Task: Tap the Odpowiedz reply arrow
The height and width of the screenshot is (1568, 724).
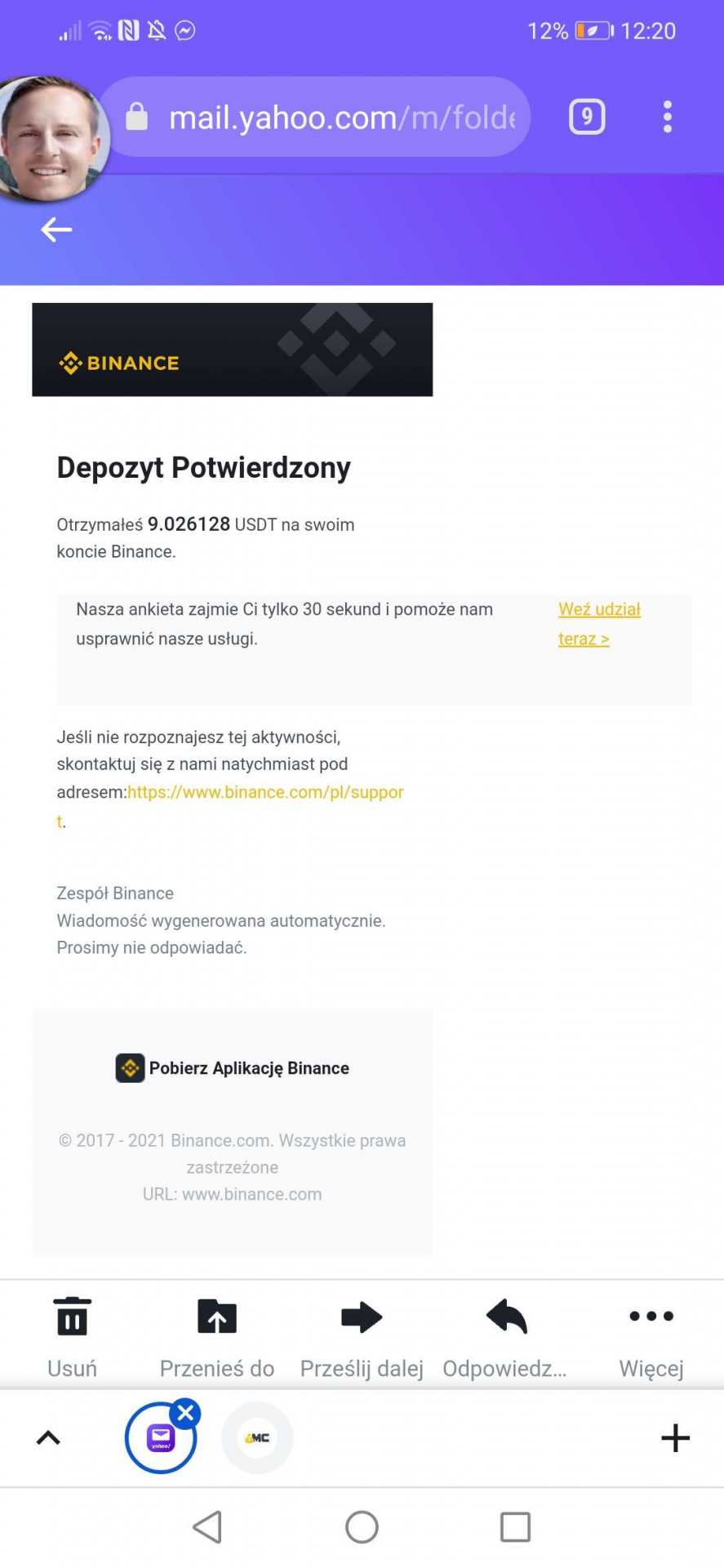Action: pyautogui.click(x=506, y=1316)
